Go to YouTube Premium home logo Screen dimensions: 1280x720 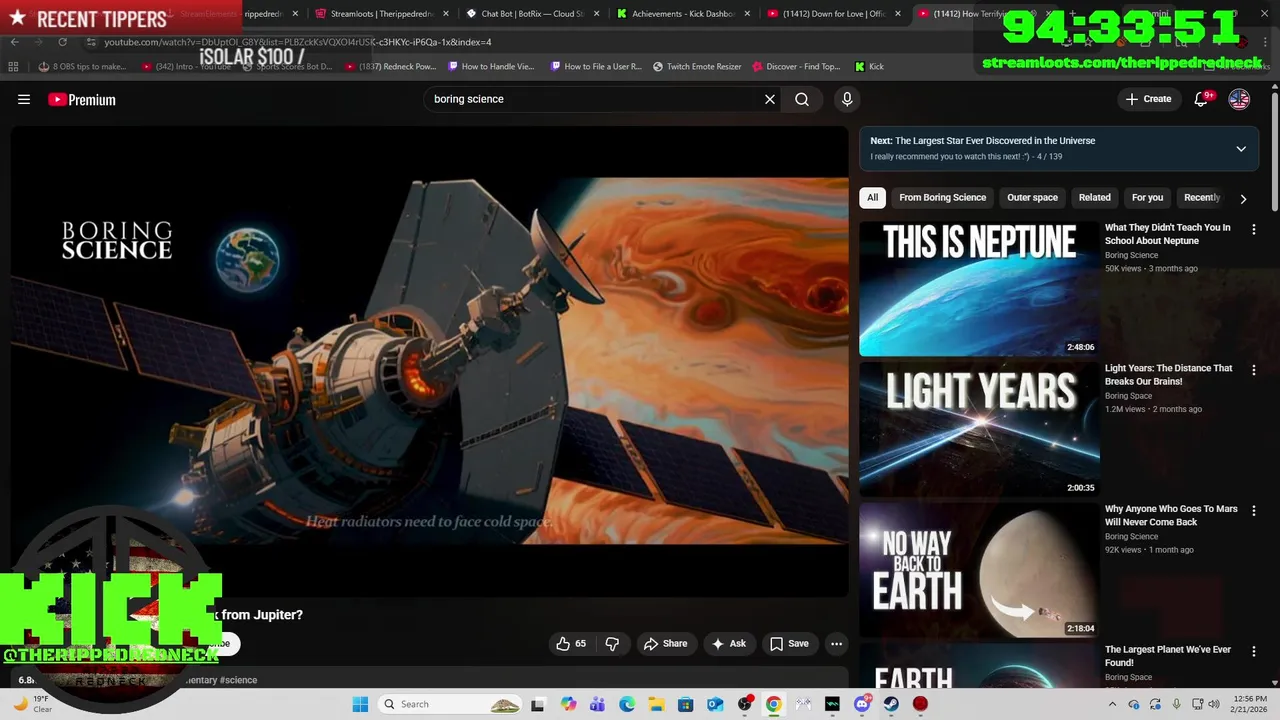(82, 99)
